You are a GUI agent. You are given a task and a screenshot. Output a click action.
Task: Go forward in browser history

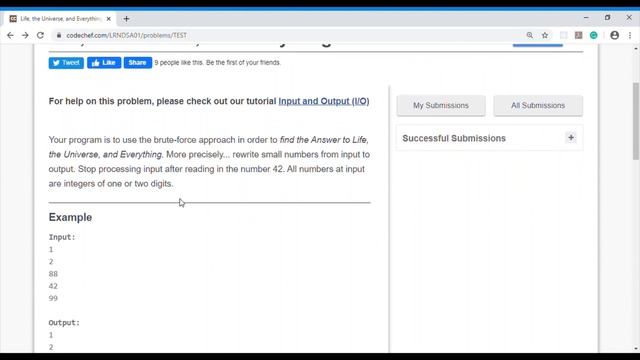[x=25, y=36]
